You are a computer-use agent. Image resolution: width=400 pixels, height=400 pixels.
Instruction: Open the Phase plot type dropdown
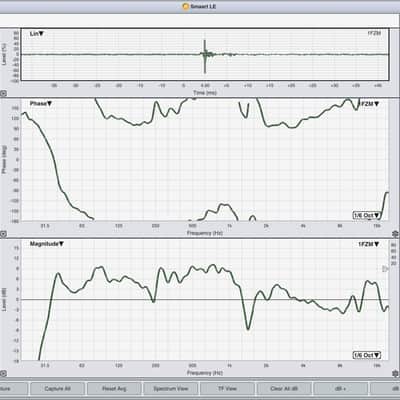(x=41, y=104)
